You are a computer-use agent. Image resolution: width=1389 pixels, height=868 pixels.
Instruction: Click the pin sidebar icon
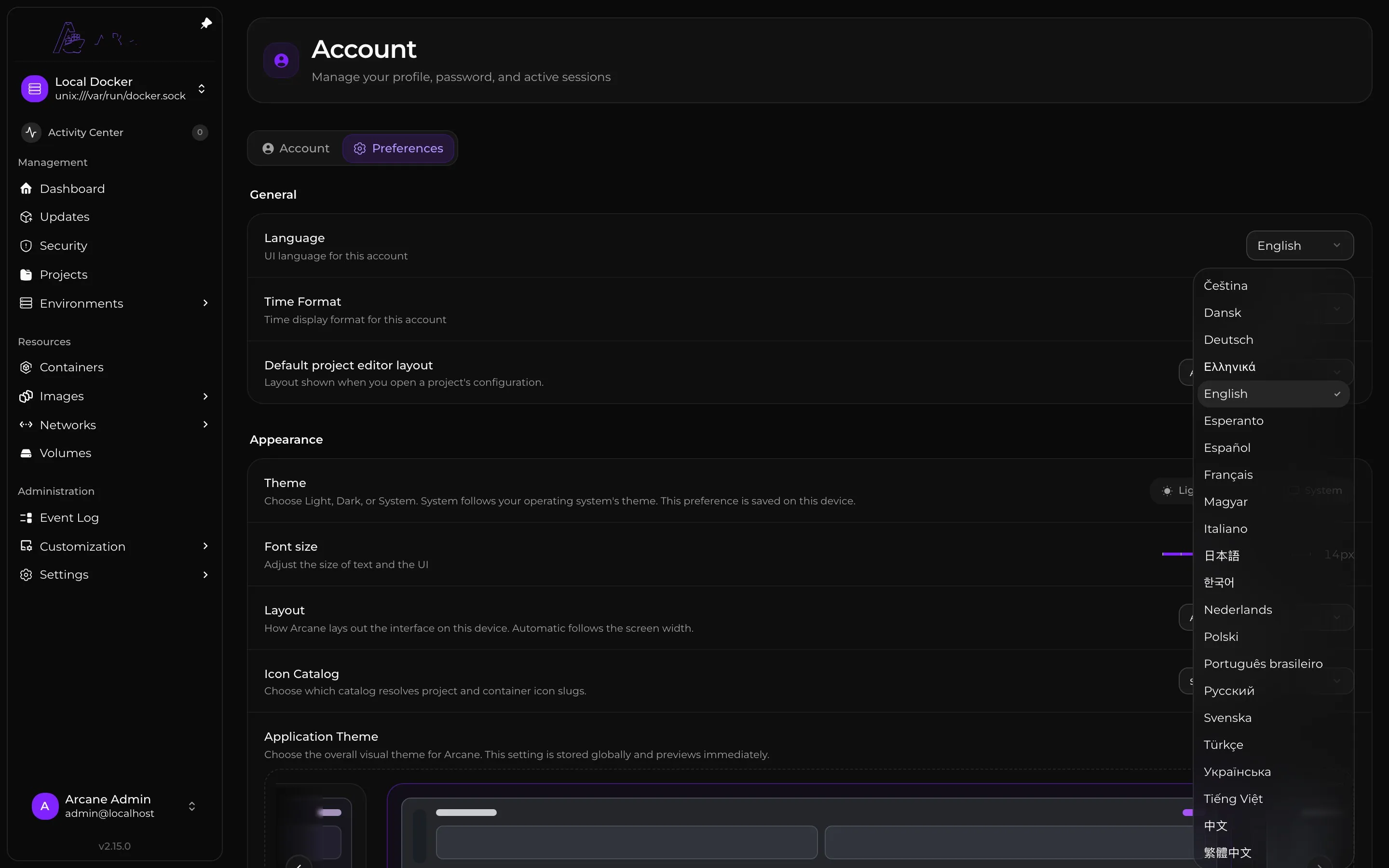[206, 24]
